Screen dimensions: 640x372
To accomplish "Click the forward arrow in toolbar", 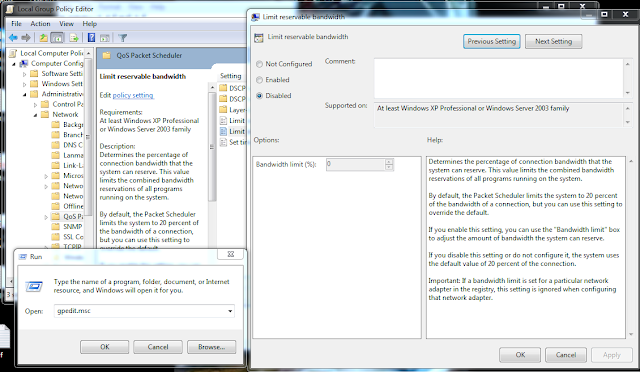I will pyautogui.click(x=26, y=38).
